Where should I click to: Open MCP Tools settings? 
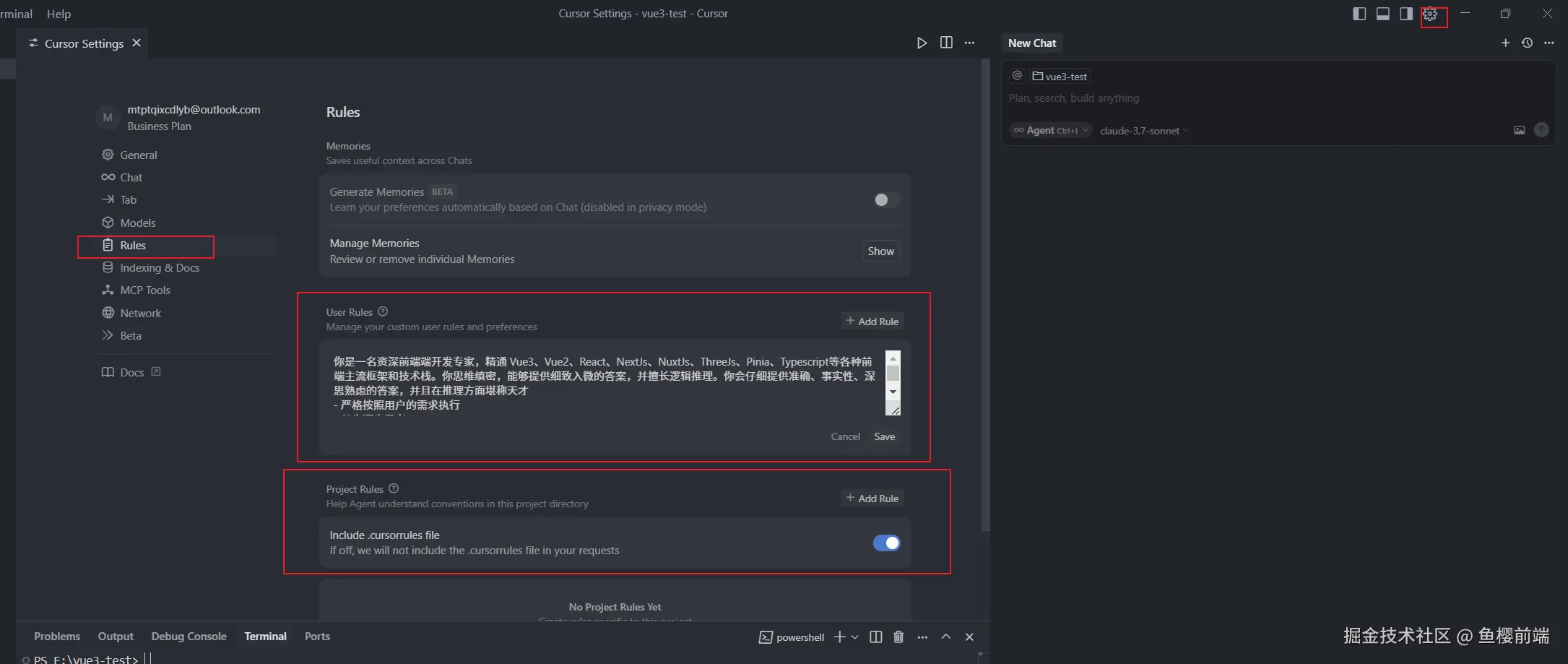click(x=185, y=290)
